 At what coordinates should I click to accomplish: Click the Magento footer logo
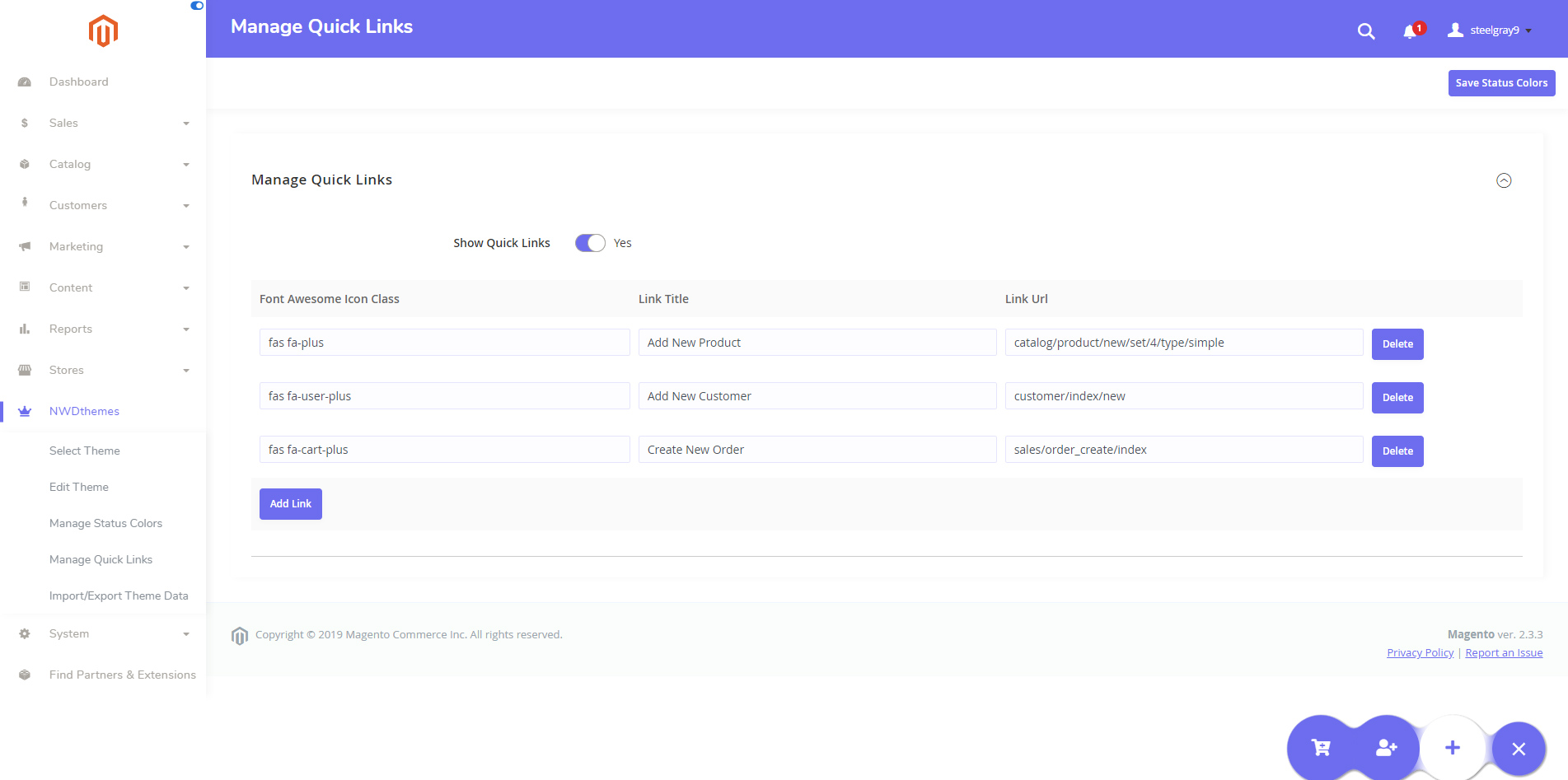(240, 636)
